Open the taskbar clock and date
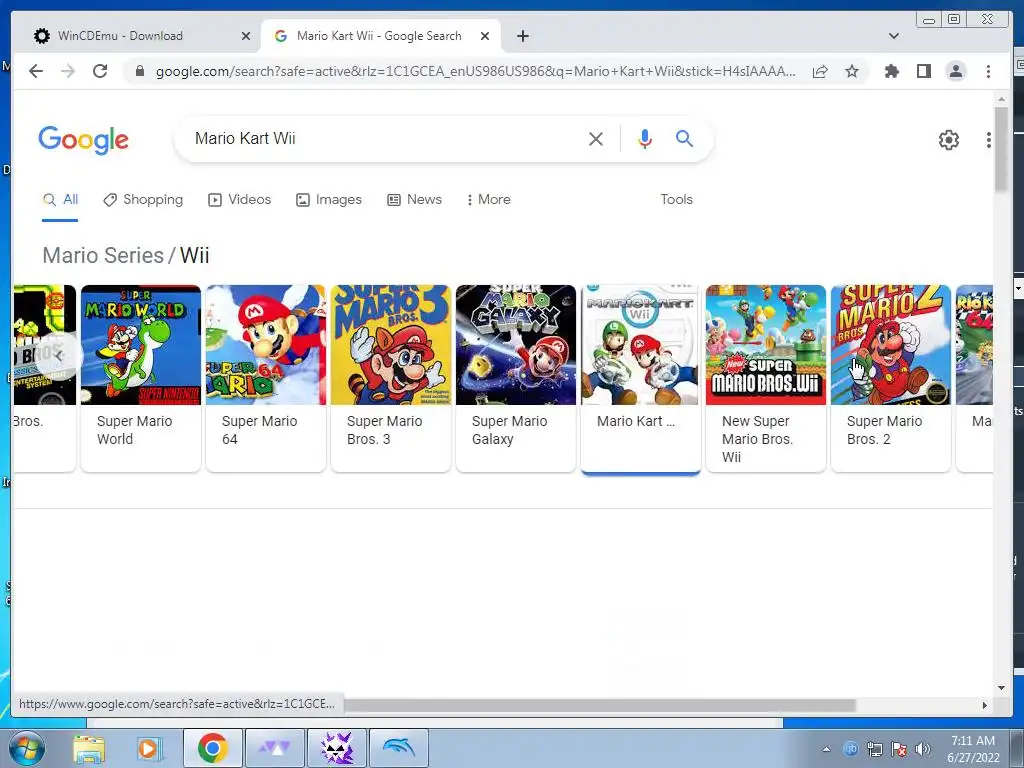 point(973,749)
